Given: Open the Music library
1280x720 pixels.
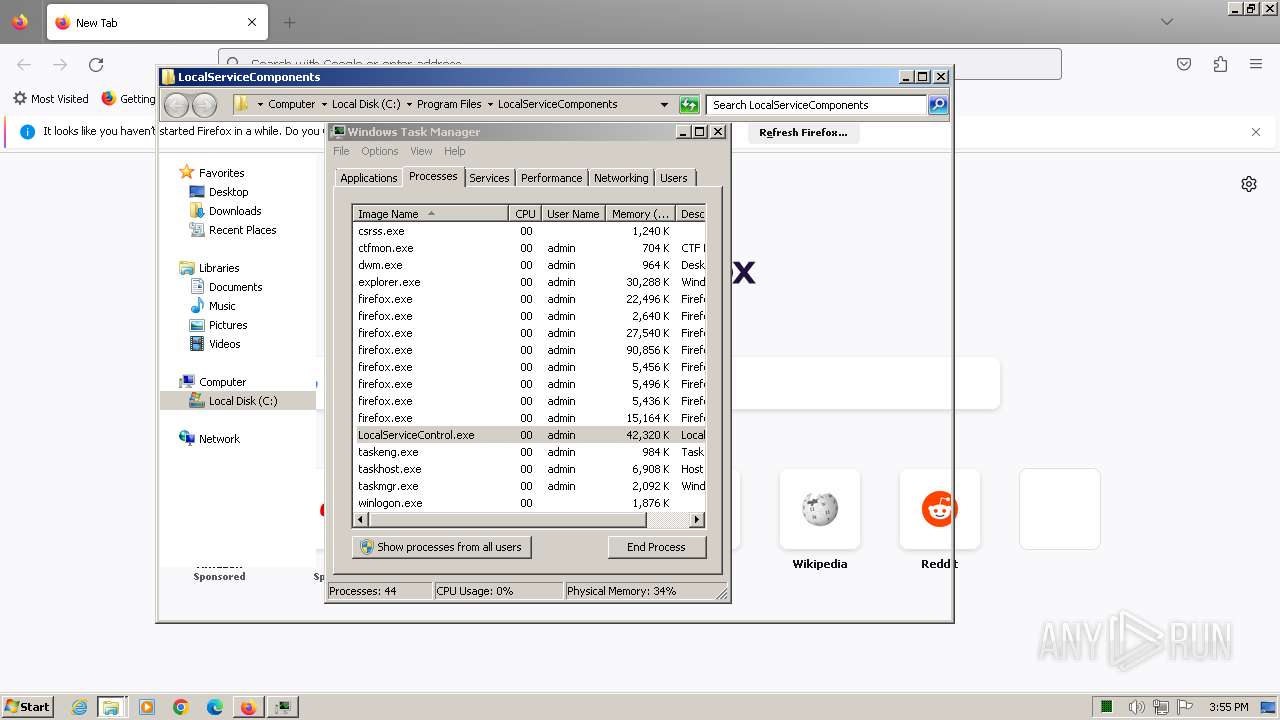Looking at the screenshot, I should 222,306.
